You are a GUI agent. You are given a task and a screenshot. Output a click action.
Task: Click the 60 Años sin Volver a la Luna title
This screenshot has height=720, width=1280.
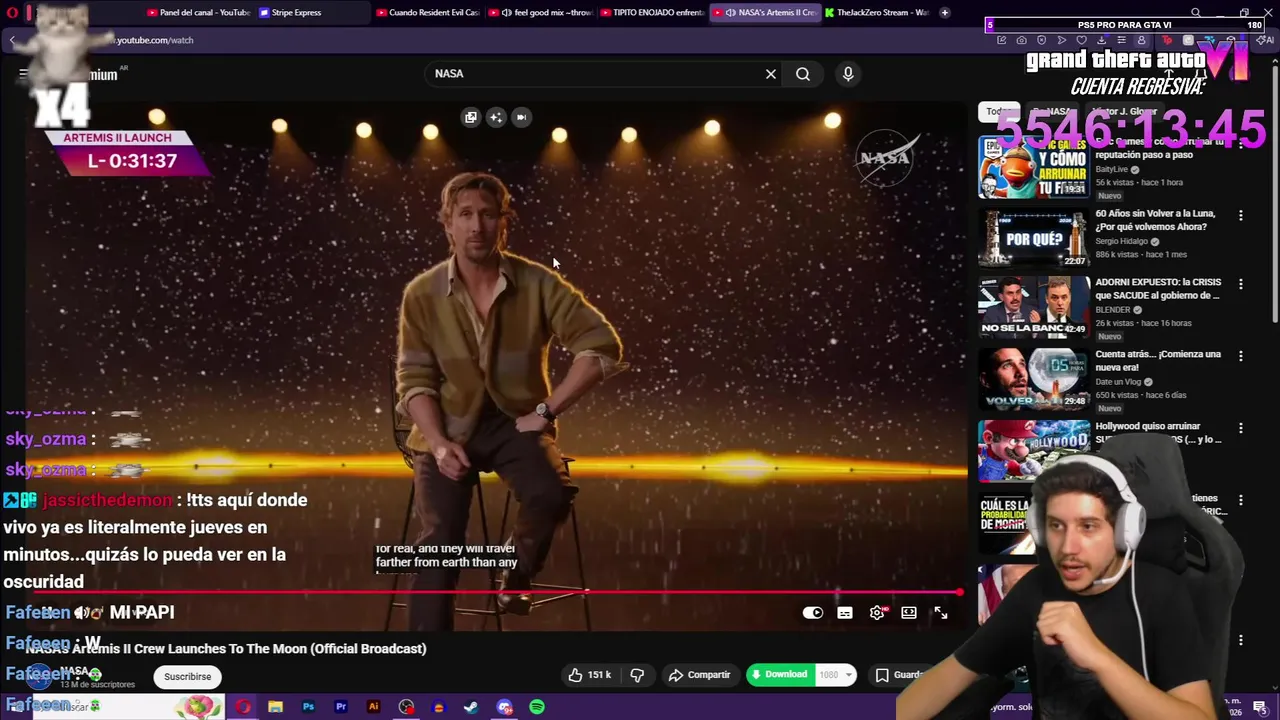(x=1155, y=220)
